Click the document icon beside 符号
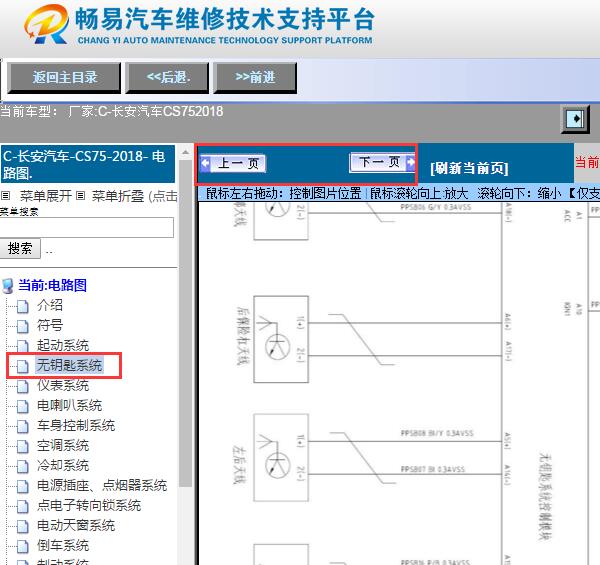Viewport: 600px width, 565px height. (x=23, y=326)
